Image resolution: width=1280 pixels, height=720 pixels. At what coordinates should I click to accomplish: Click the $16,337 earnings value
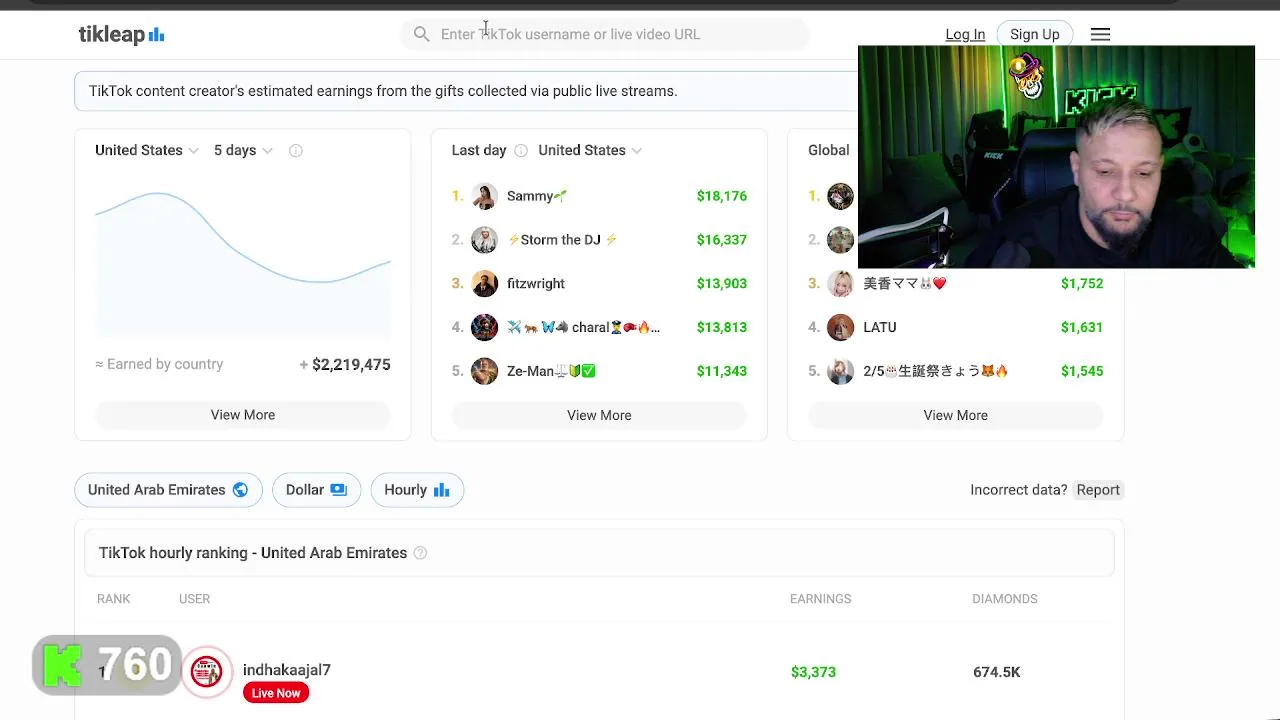click(722, 240)
